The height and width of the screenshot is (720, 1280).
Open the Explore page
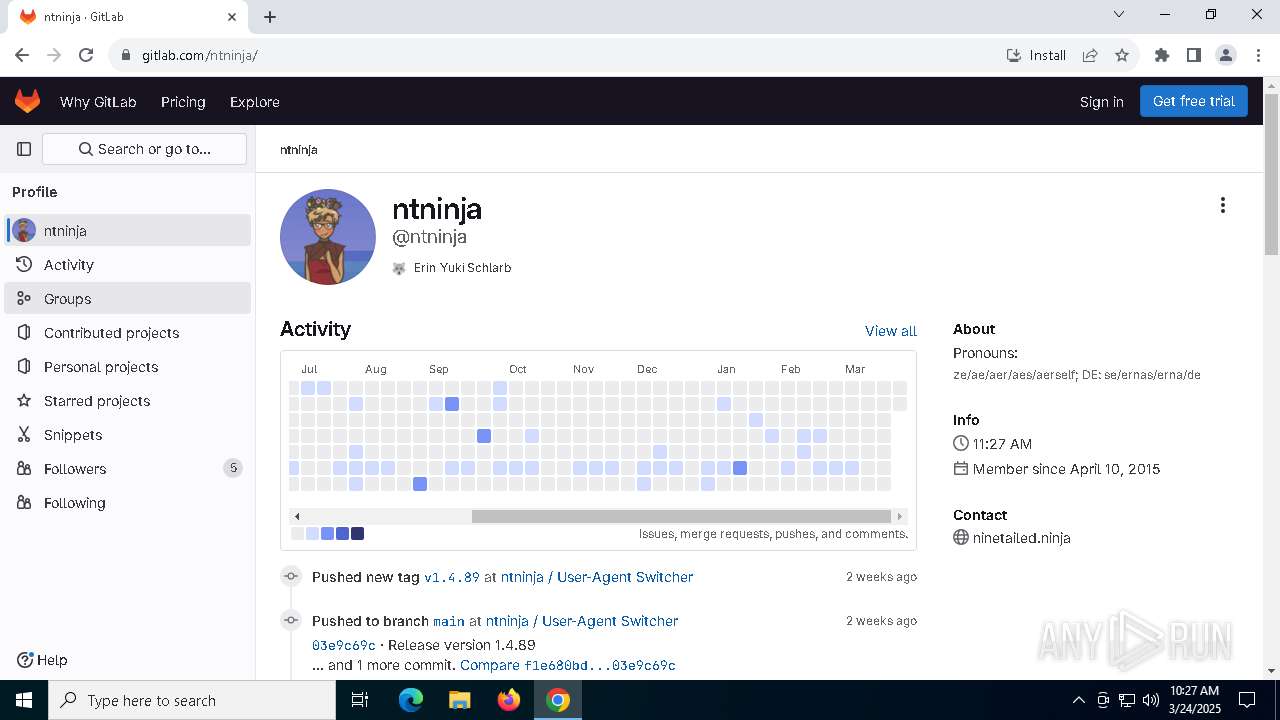[255, 102]
